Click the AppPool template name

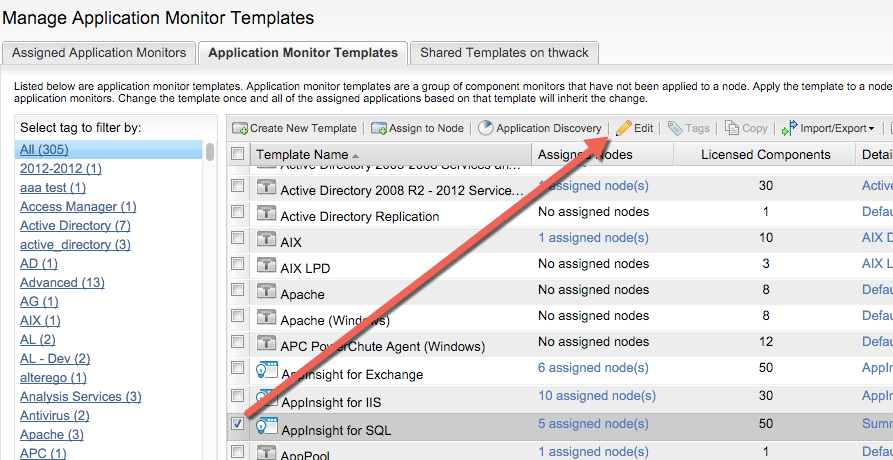tap(305, 455)
